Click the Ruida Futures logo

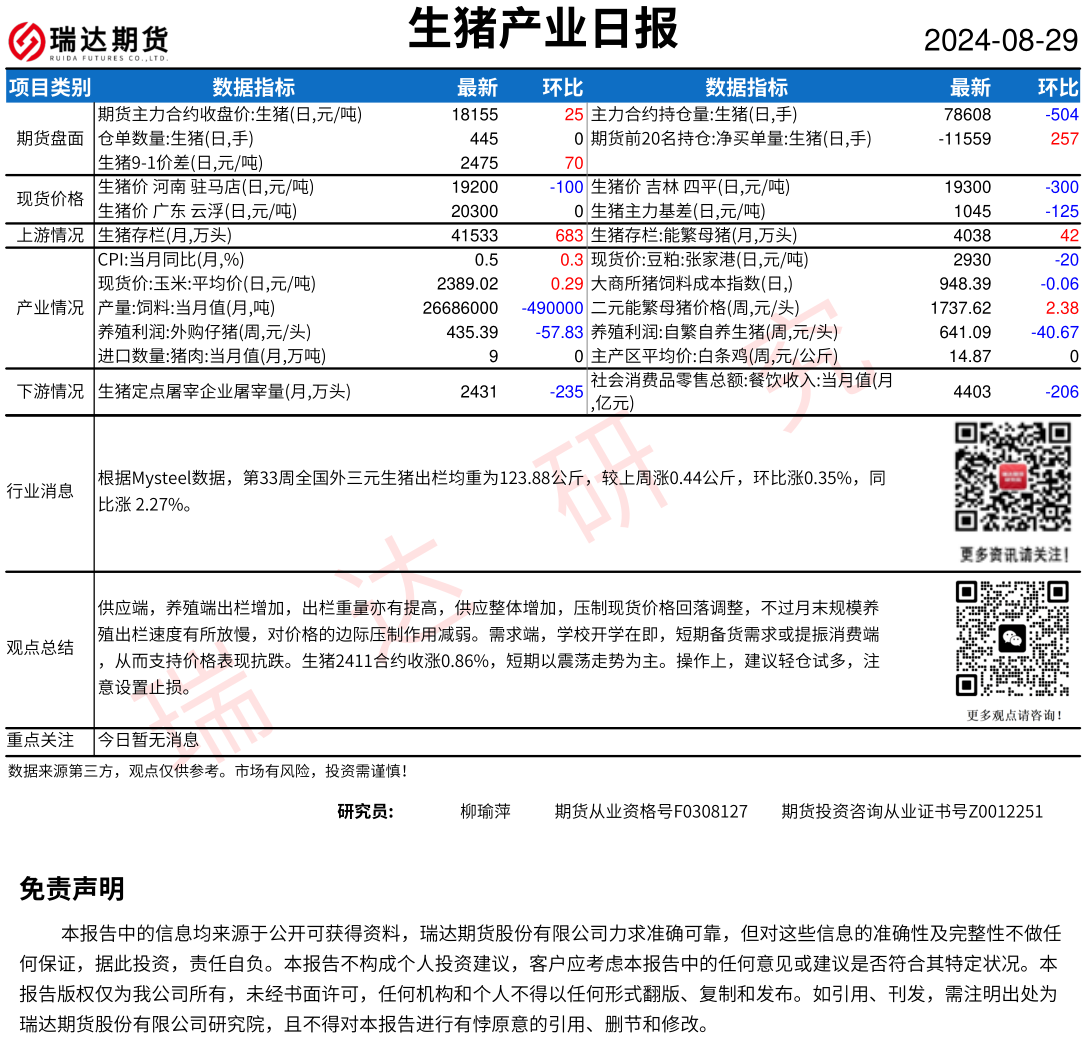click(x=88, y=42)
